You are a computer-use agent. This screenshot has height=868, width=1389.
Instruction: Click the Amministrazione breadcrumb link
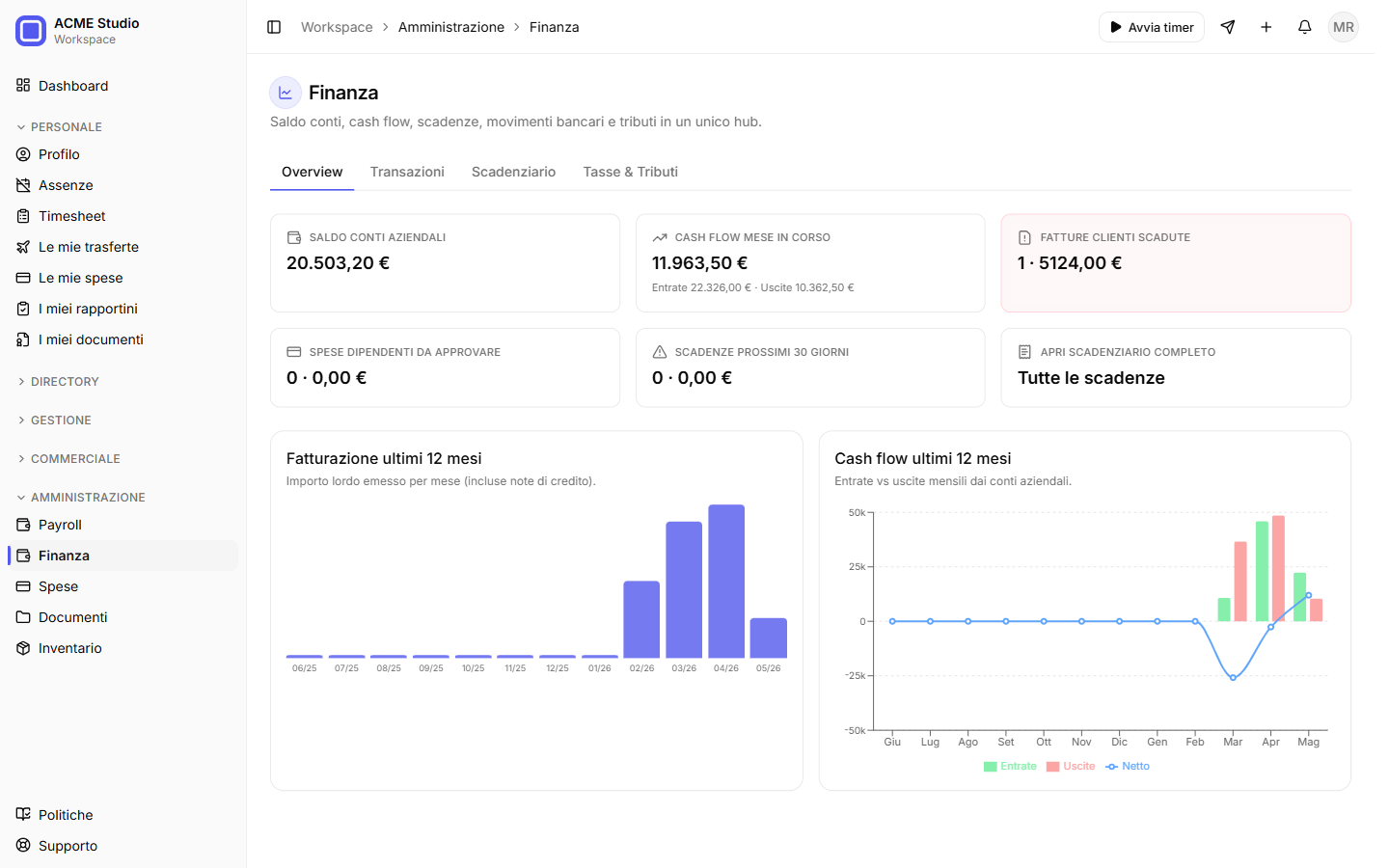pos(451,27)
